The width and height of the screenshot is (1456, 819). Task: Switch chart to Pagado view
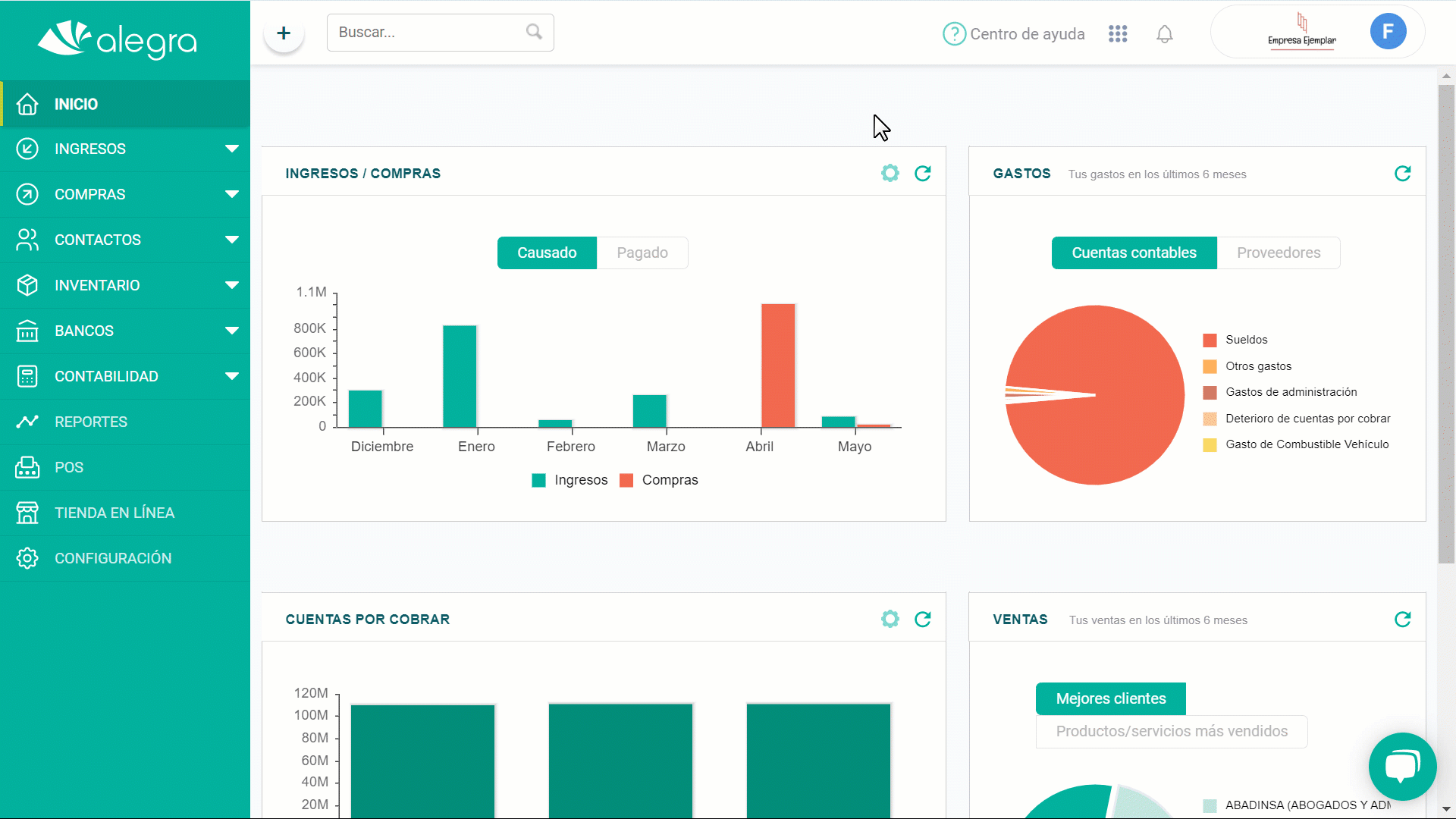coord(642,253)
